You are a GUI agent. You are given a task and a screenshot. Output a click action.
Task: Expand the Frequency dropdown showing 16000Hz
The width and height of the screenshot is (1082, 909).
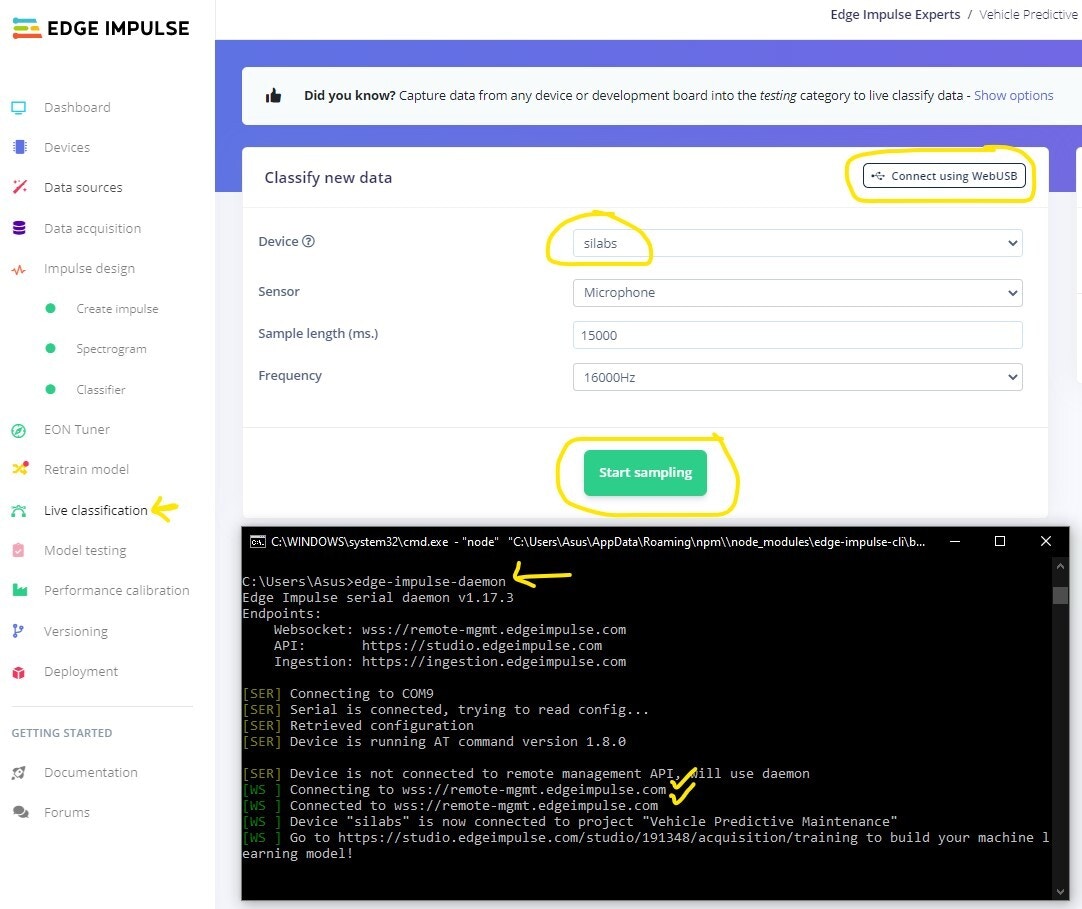point(797,377)
